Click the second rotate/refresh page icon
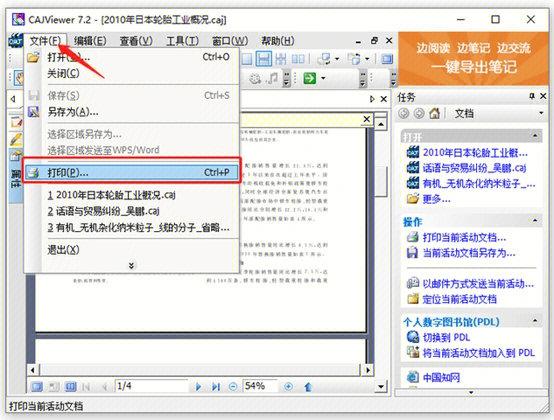 [x=354, y=58]
